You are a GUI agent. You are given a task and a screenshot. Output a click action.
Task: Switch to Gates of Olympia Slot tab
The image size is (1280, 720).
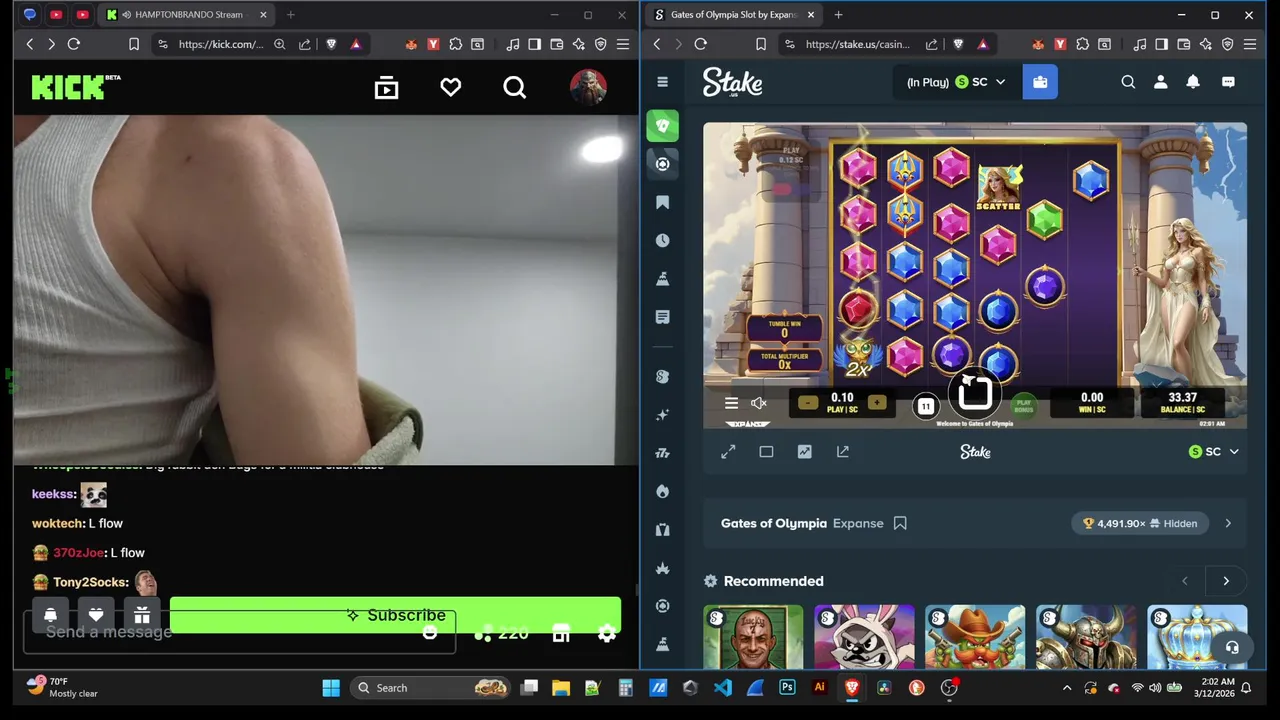(733, 15)
